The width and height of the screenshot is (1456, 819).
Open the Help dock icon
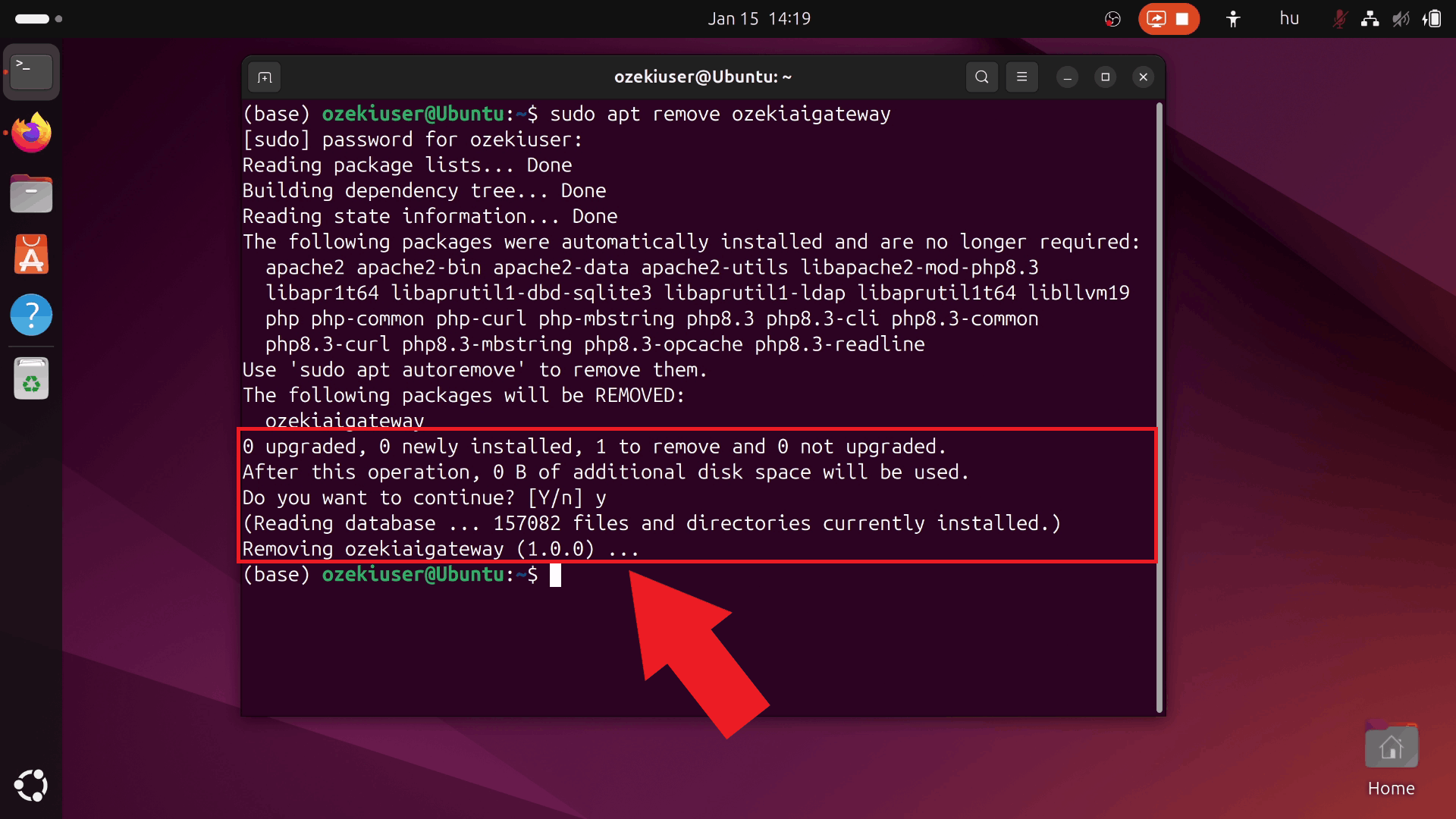tap(31, 315)
